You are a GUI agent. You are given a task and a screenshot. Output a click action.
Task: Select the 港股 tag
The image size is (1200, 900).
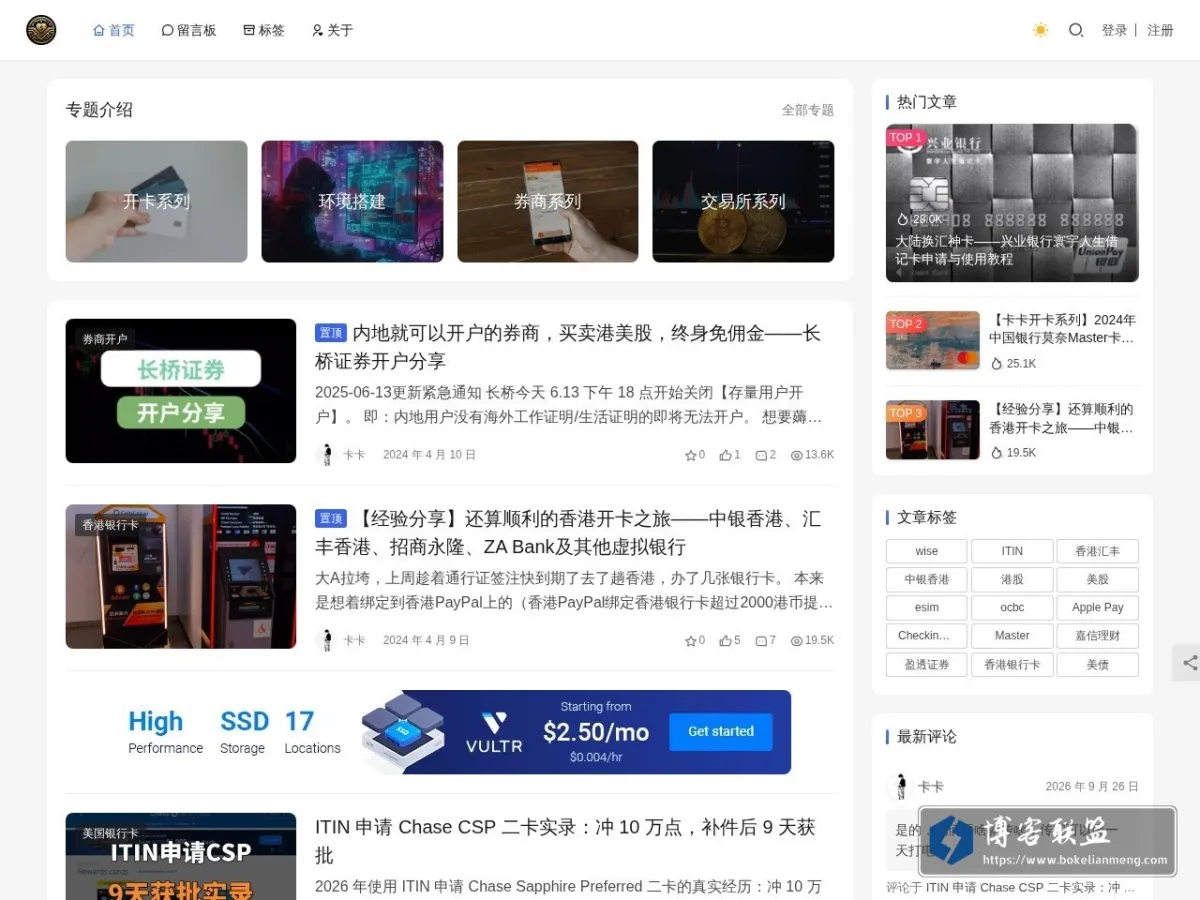(x=1012, y=579)
